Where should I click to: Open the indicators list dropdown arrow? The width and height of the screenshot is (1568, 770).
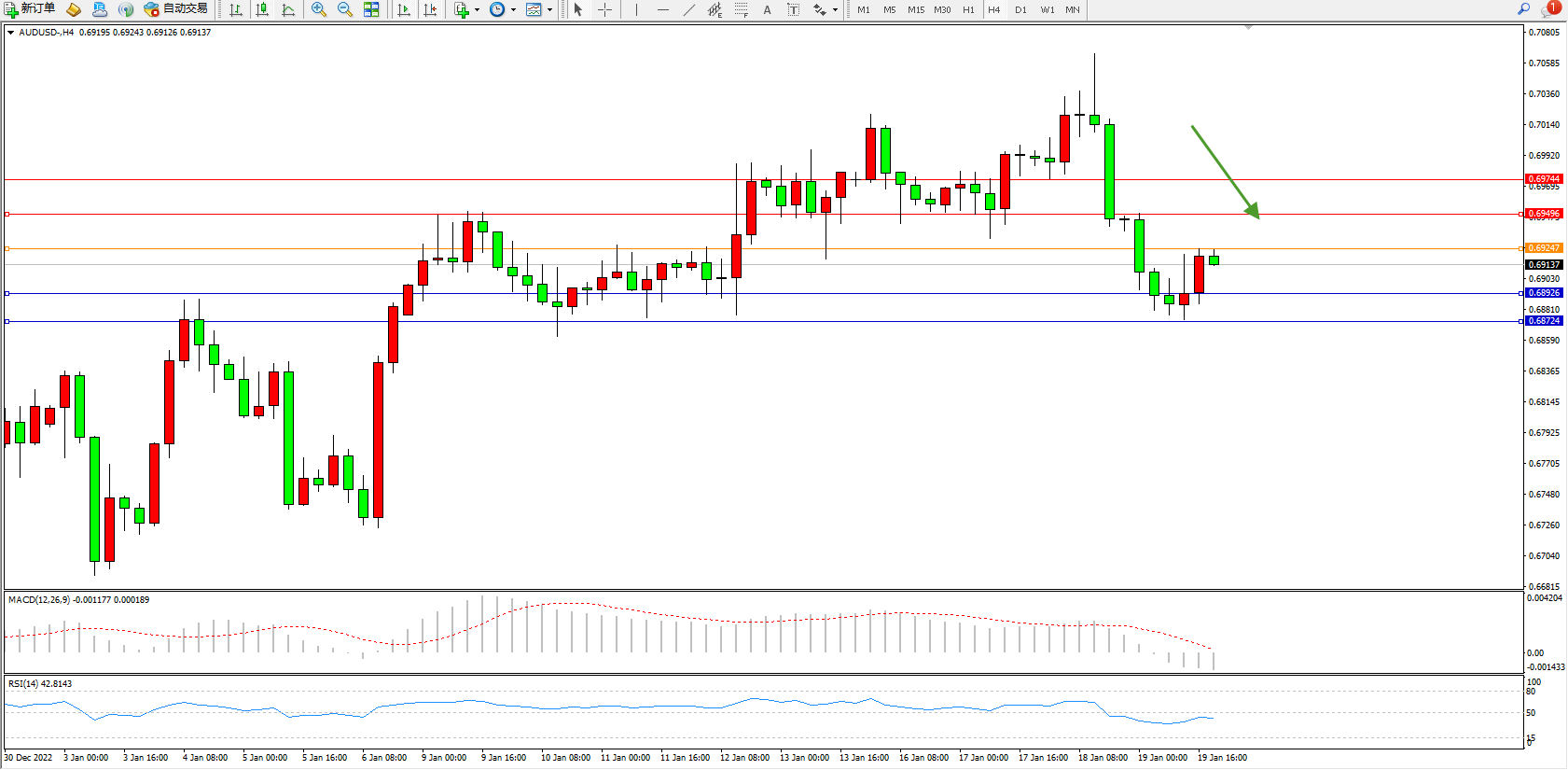(477, 9)
